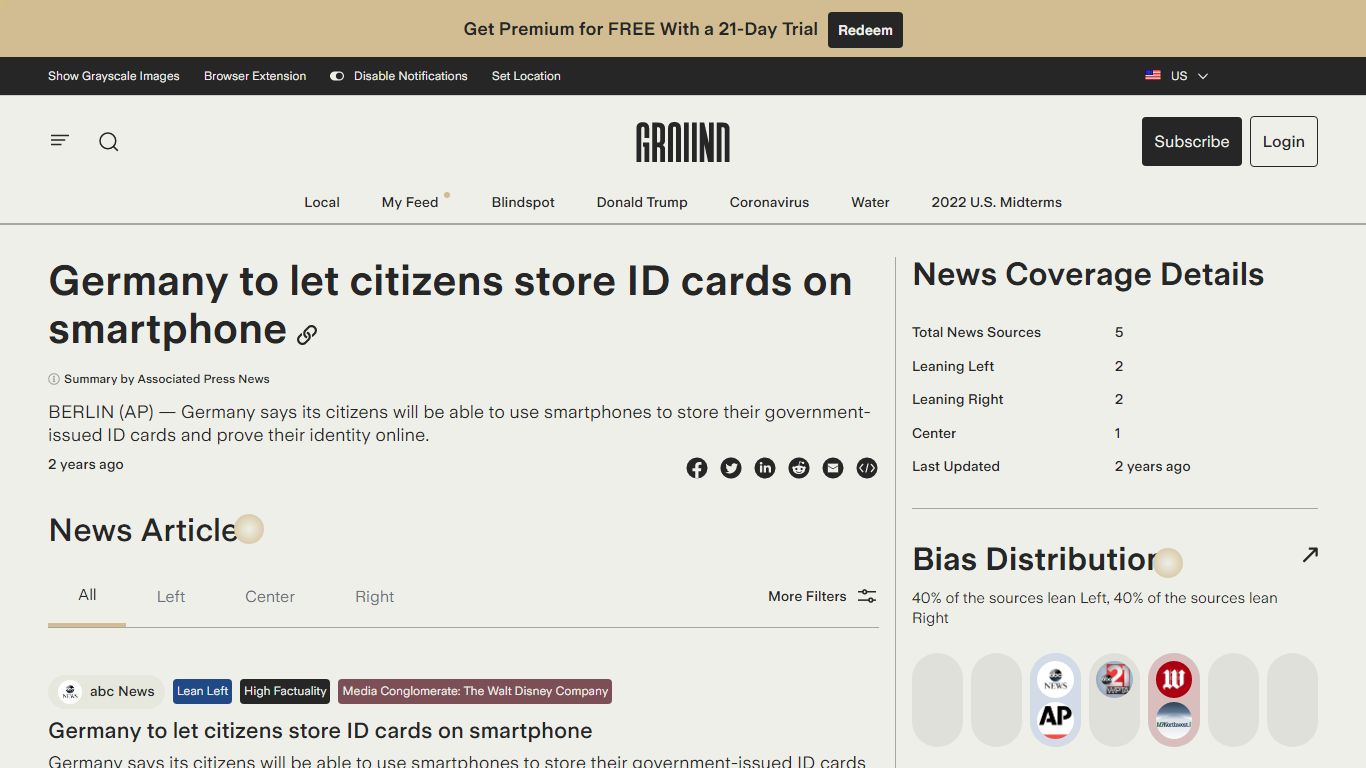Open the Local nav item
1366x768 pixels.
tap(322, 202)
